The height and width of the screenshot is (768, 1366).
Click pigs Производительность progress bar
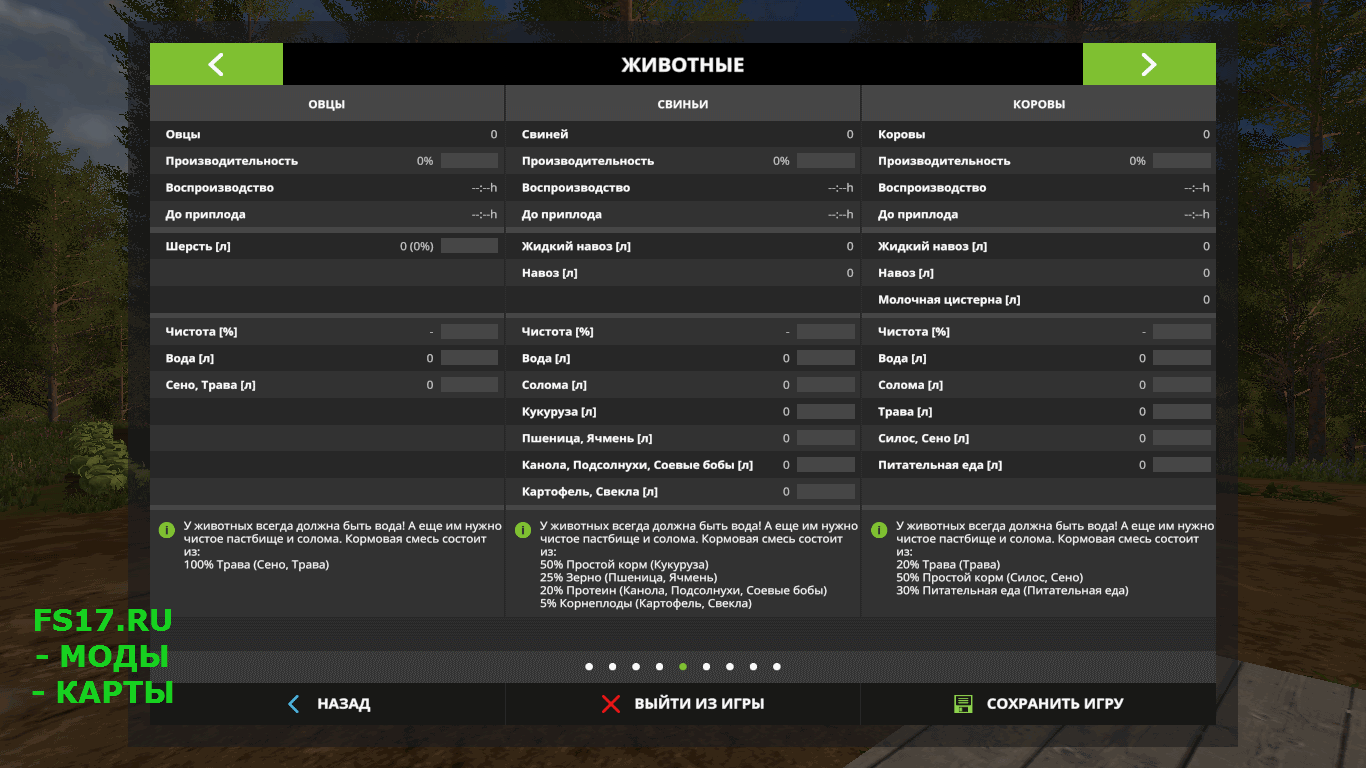tap(826, 161)
